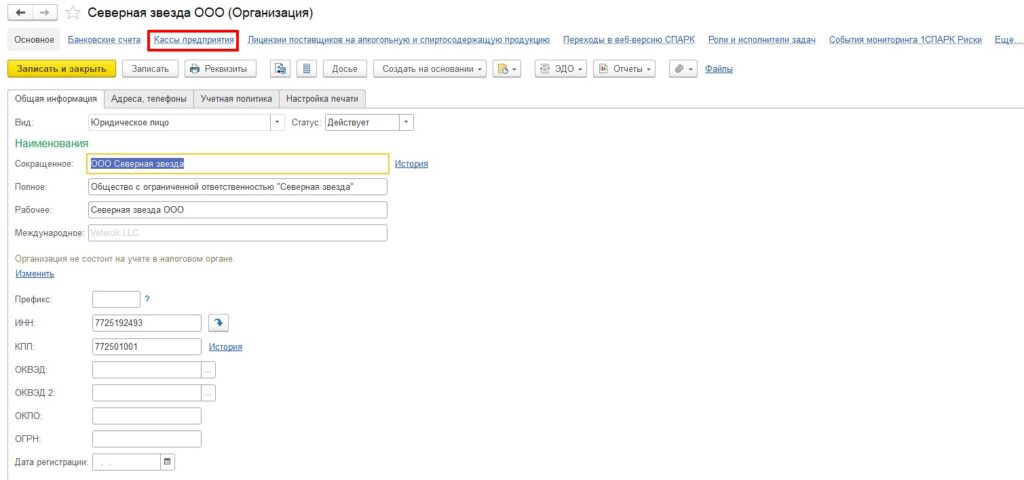The image size is (1024, 480).
Task: Open the Адреса, телефоны tab
Action: coord(148,99)
